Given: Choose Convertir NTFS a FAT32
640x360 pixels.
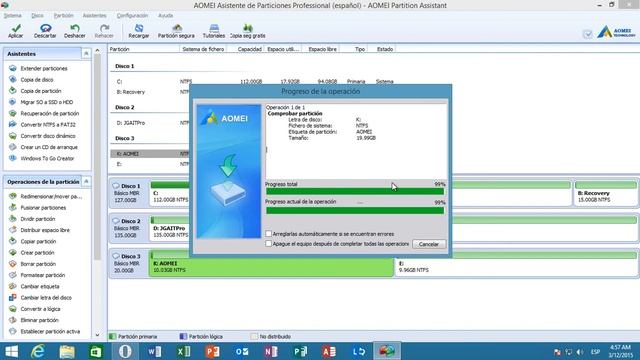Looking at the screenshot, I should (x=48, y=124).
